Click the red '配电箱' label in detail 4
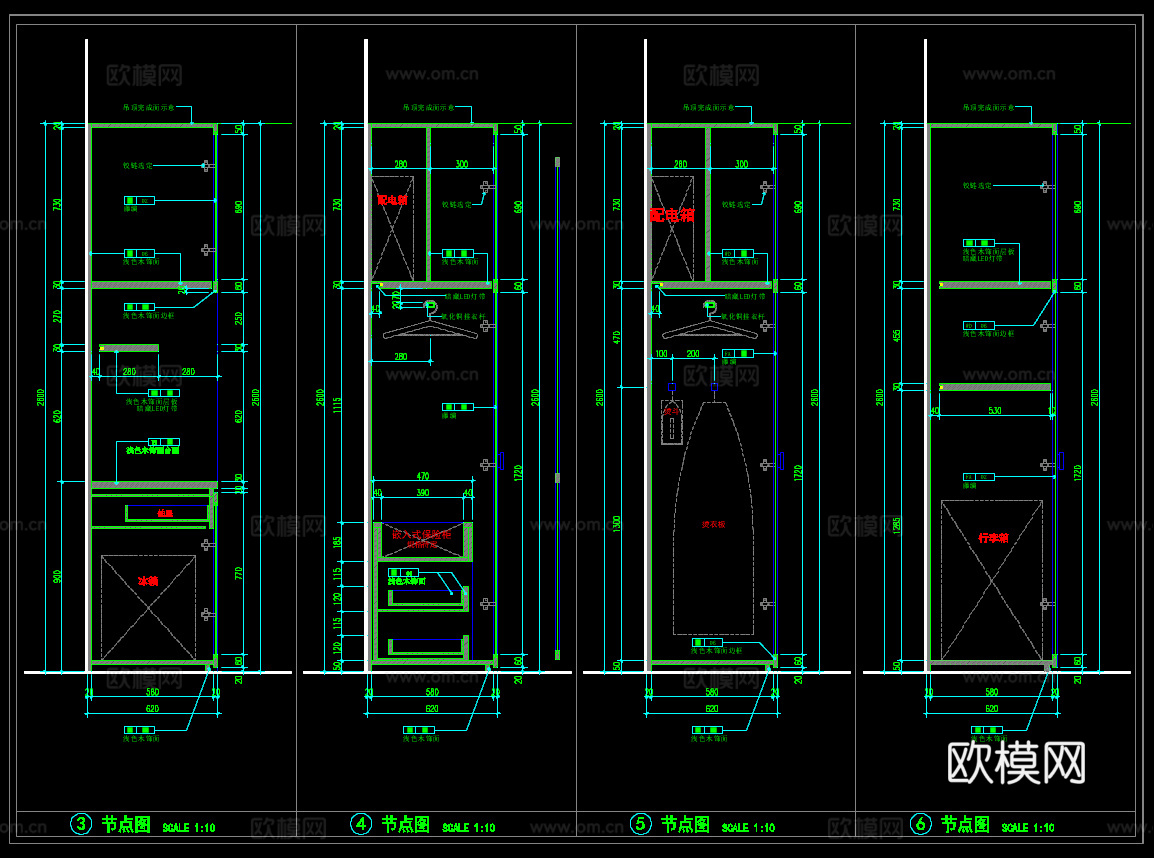Viewport: 1154px width, 858px height. click(x=392, y=200)
